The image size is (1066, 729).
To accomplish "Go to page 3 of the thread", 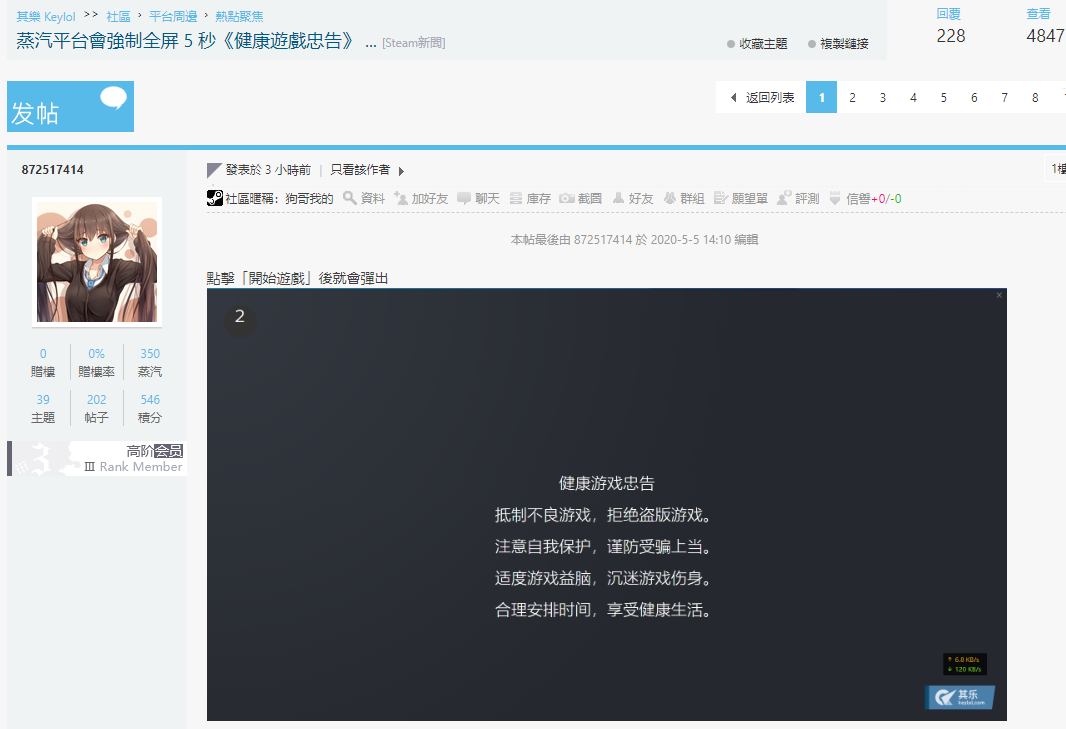I will [x=882, y=97].
